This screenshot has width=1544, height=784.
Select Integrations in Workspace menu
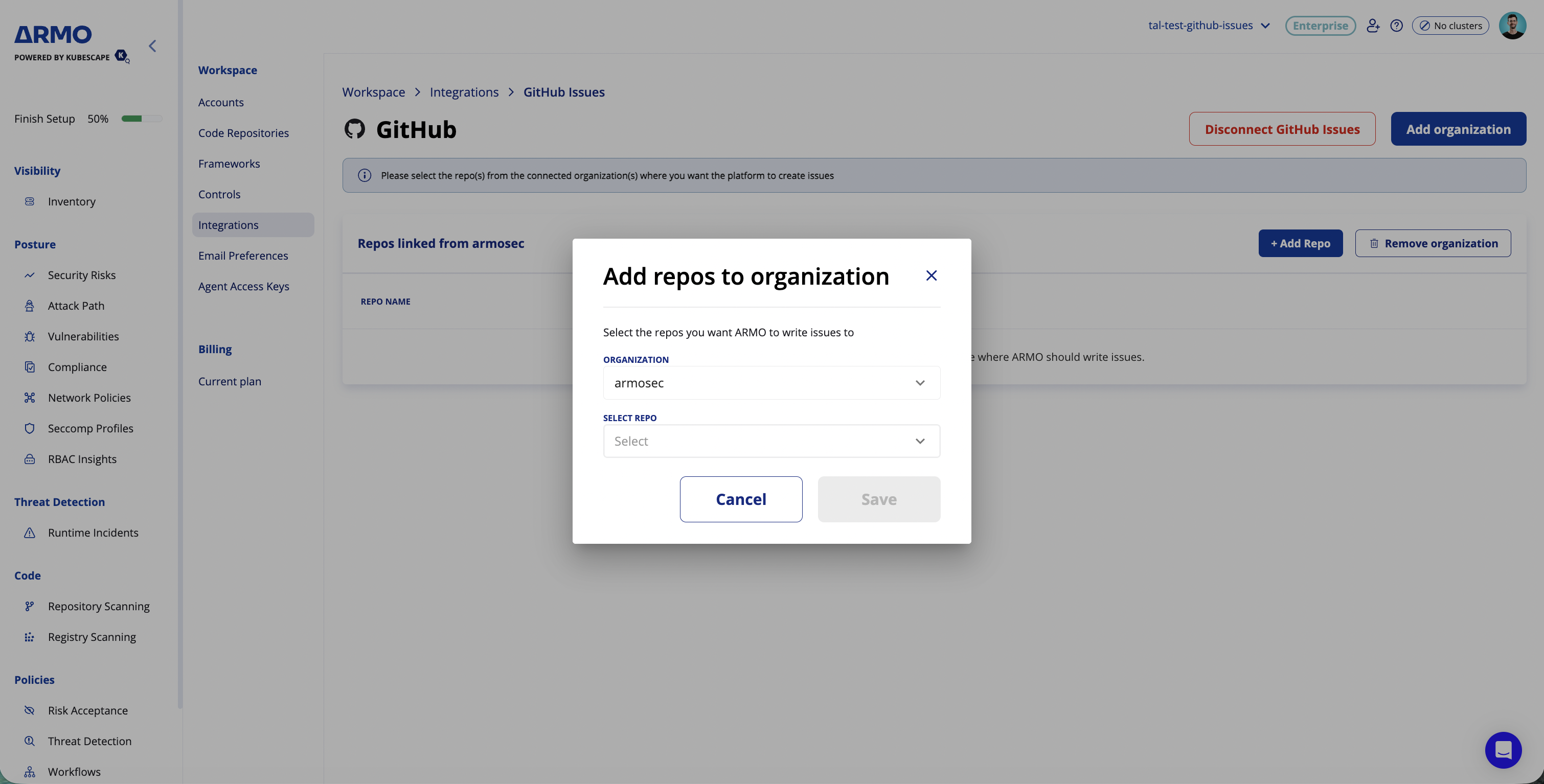[x=253, y=225]
